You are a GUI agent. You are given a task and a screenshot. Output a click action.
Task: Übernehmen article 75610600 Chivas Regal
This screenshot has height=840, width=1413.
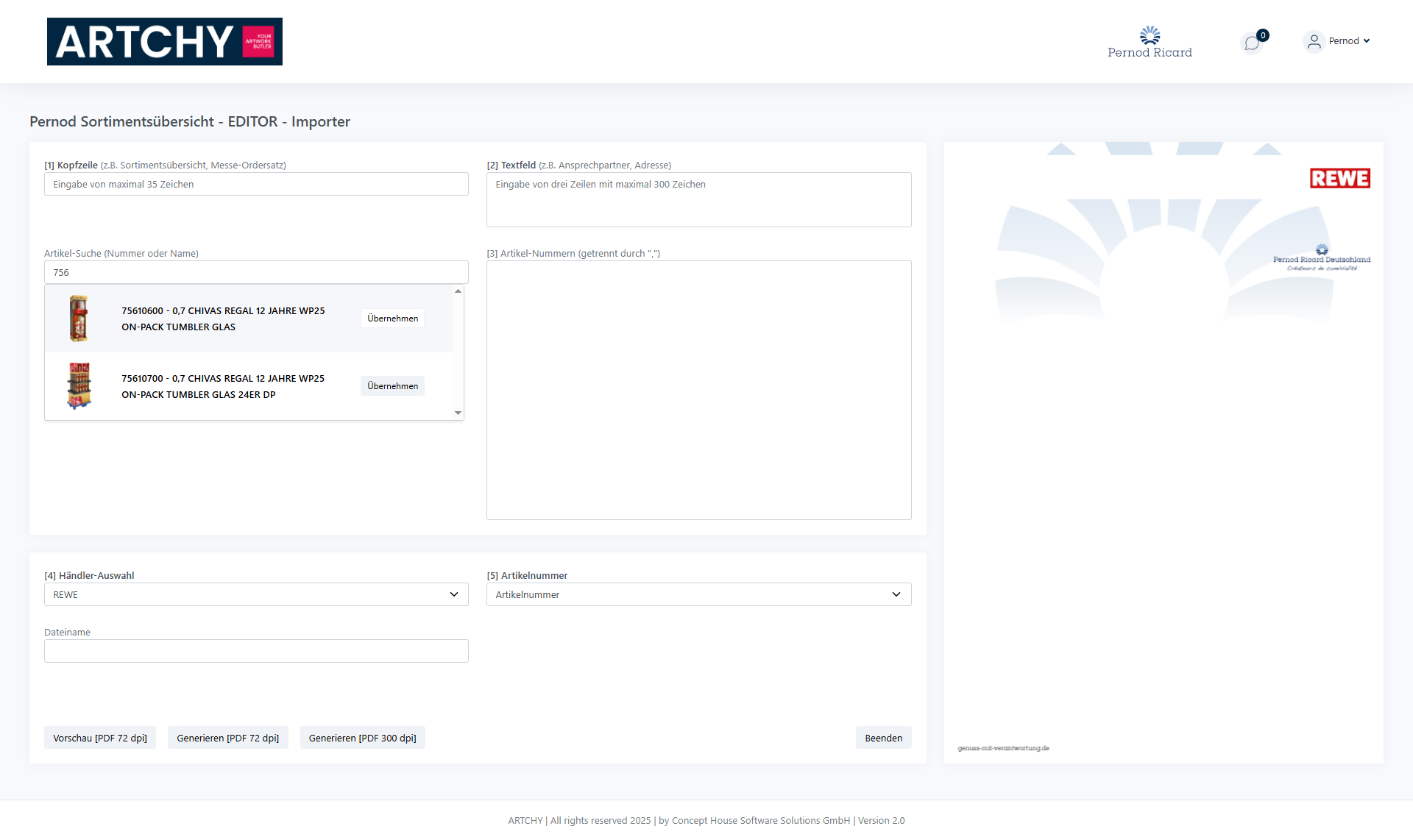click(x=392, y=318)
